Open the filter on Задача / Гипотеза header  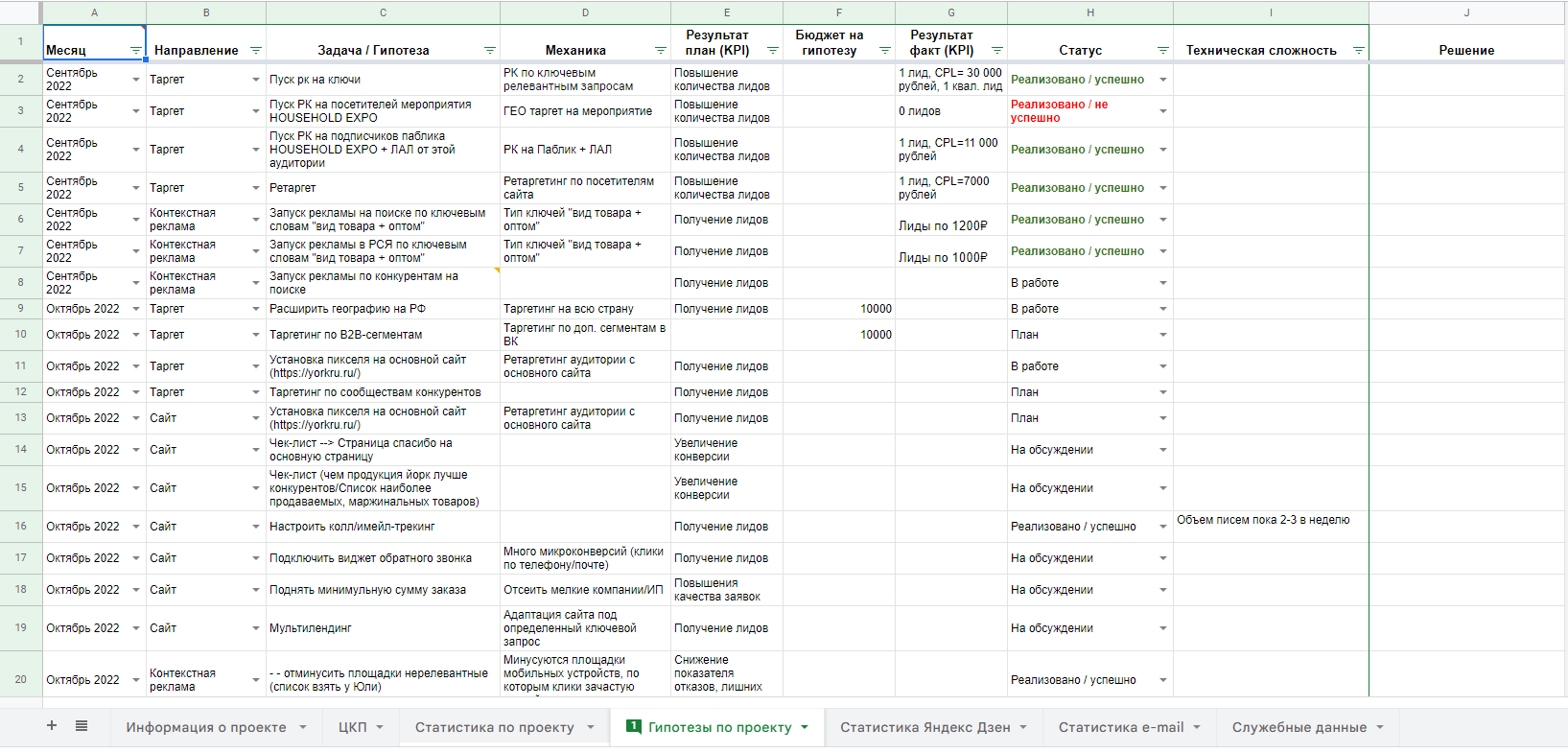click(490, 51)
